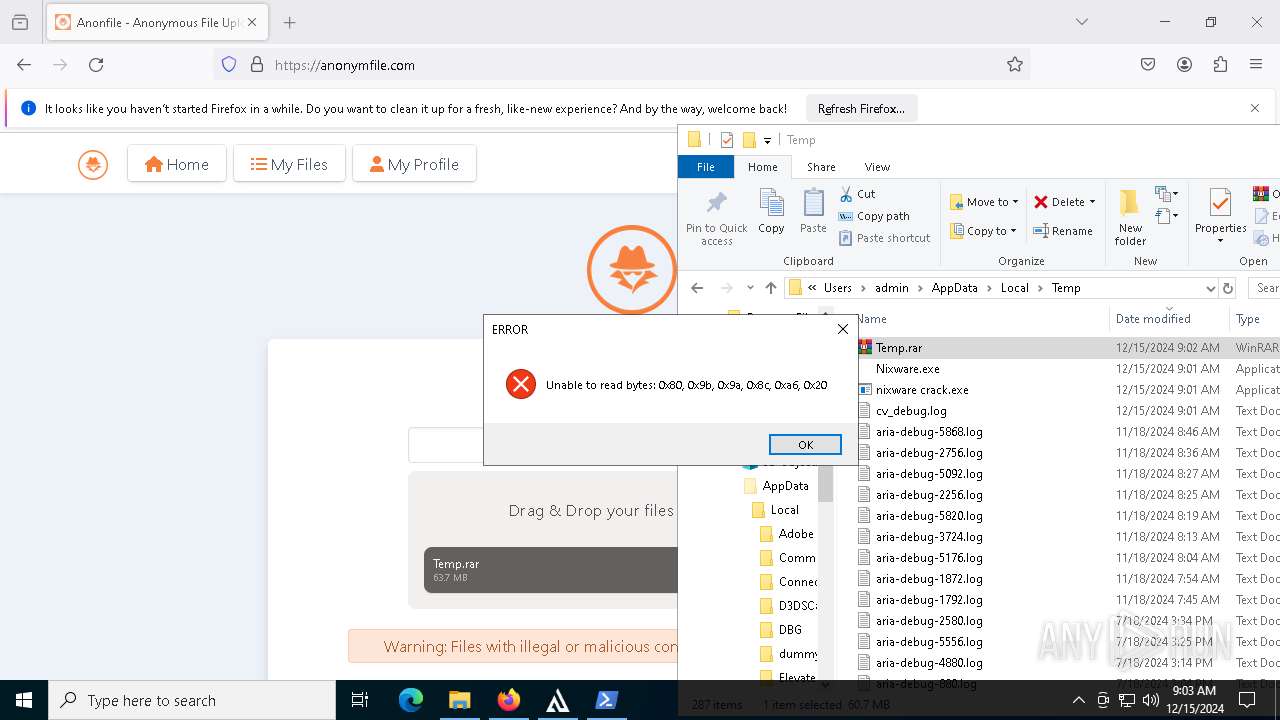Click Paste shortcut in Explorer ribbon

[x=885, y=238]
